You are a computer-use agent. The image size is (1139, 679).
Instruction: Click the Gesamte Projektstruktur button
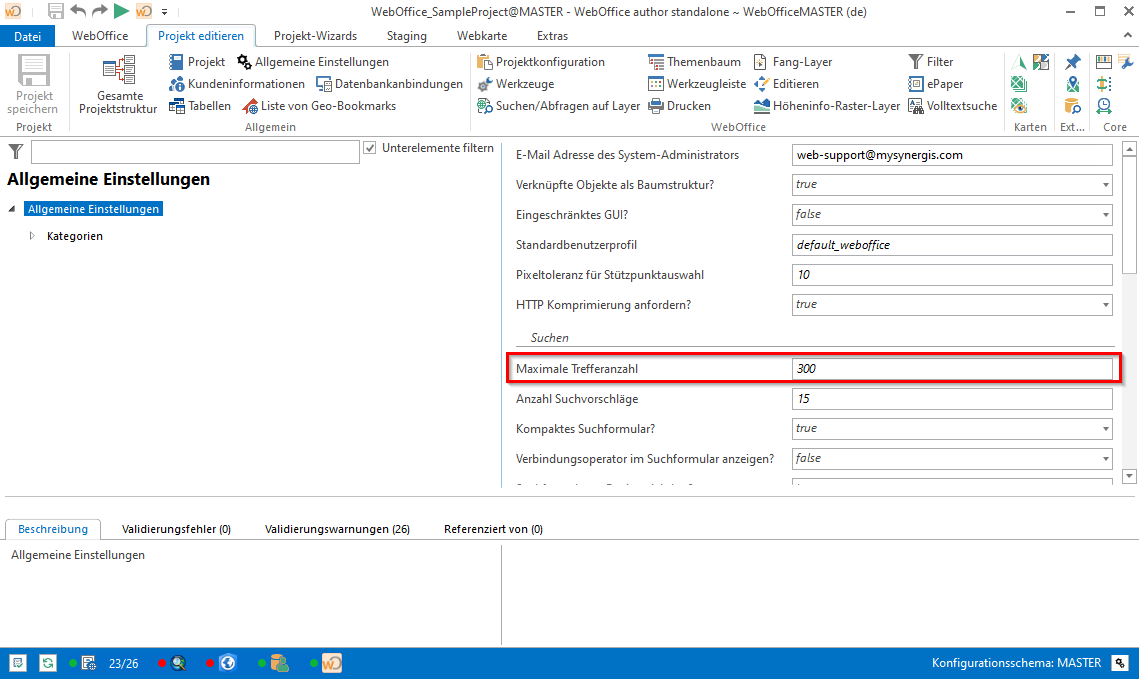pyautogui.click(x=120, y=85)
